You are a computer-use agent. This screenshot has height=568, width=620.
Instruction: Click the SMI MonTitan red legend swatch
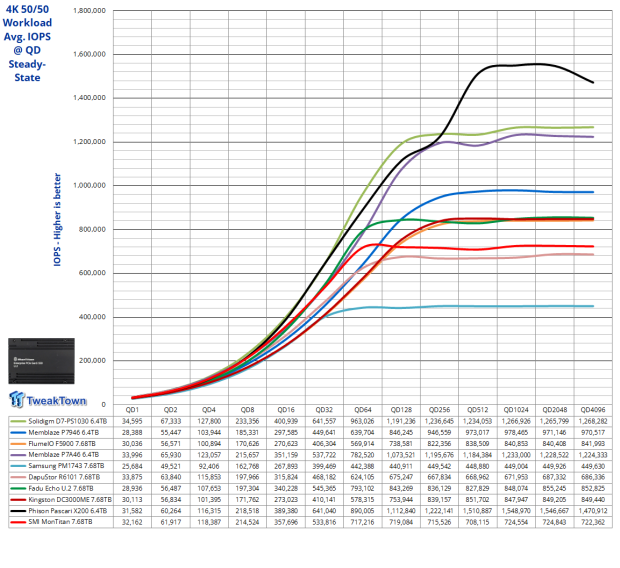18,522
